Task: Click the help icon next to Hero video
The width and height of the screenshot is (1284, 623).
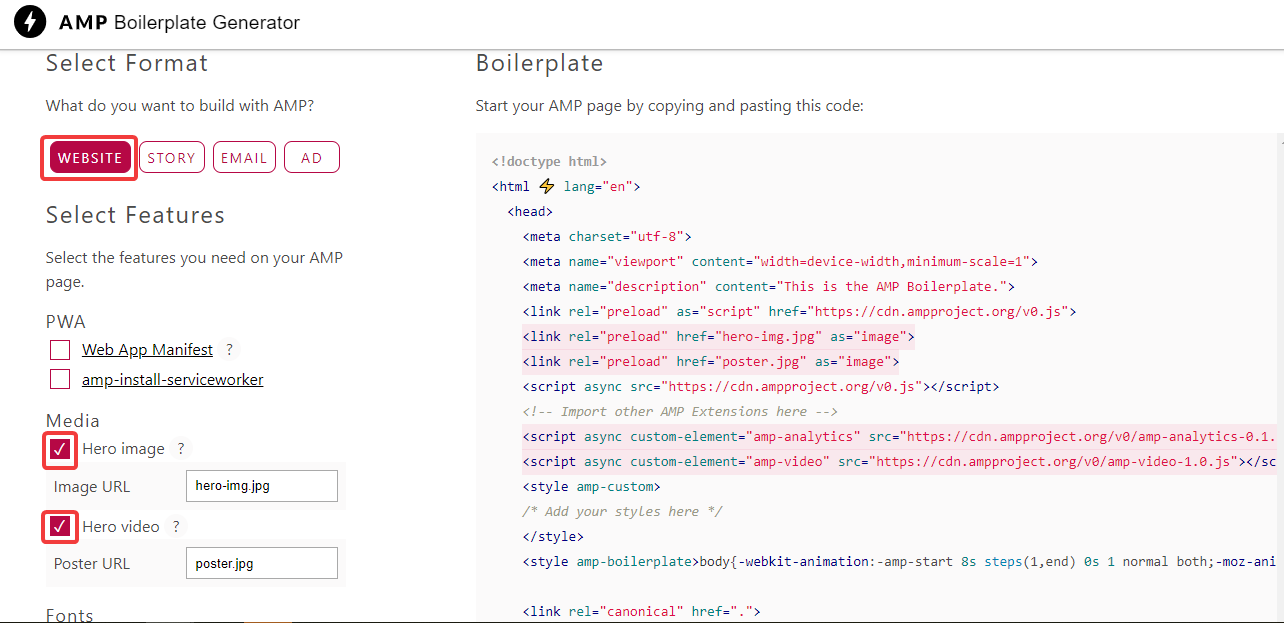Action: pyautogui.click(x=176, y=526)
